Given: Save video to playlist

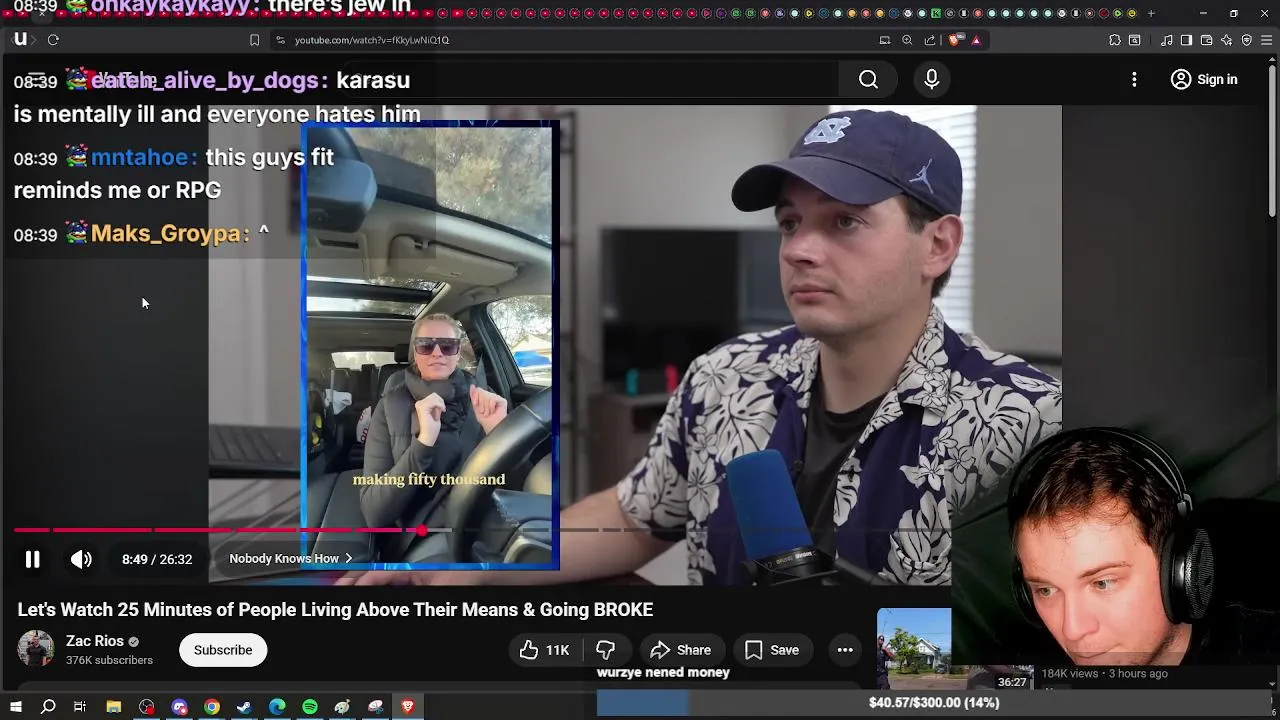Looking at the screenshot, I should pos(772,650).
